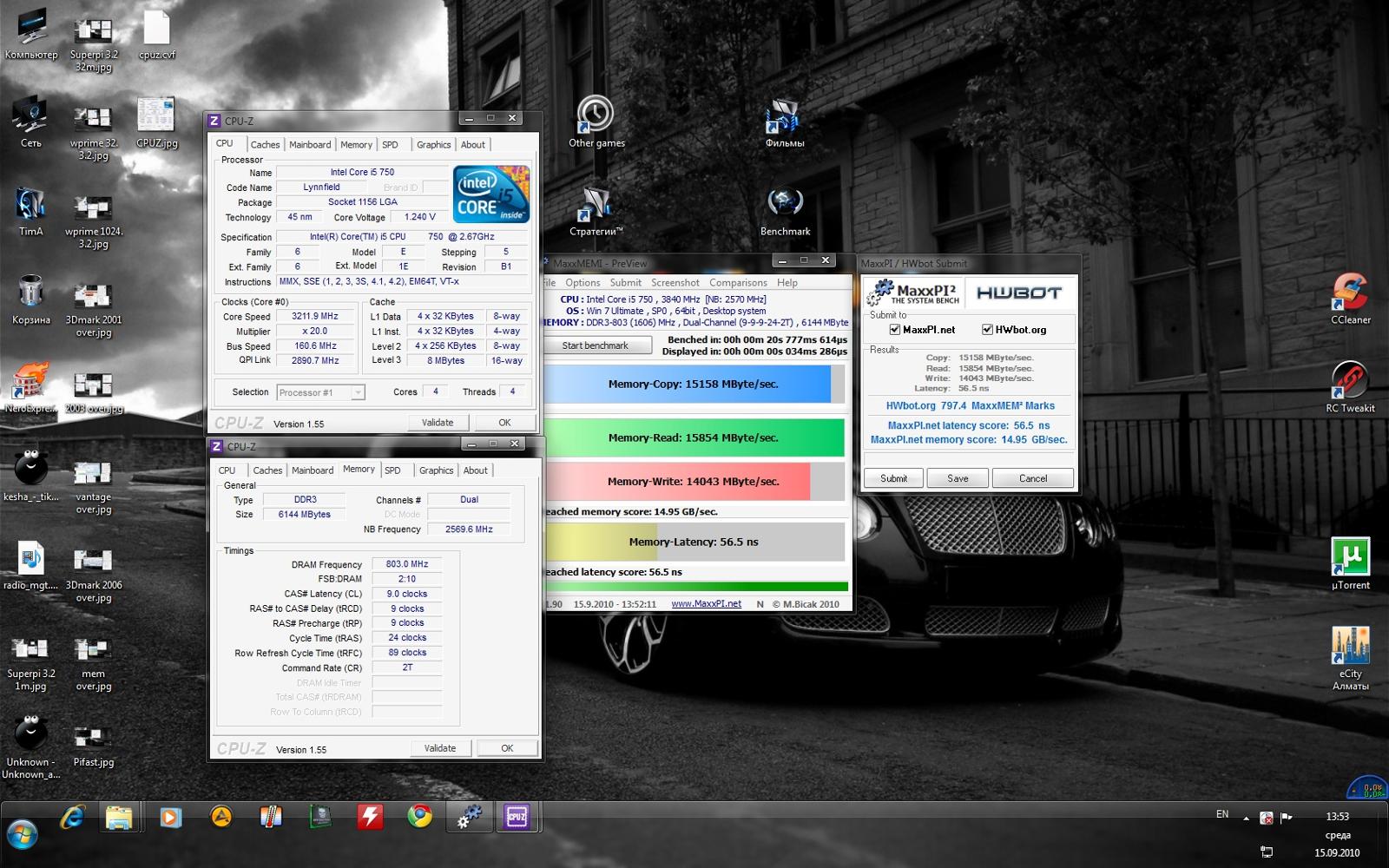The height and width of the screenshot is (868, 1389).
Task: Click Validate in top CPU-Z window
Action: point(438,423)
